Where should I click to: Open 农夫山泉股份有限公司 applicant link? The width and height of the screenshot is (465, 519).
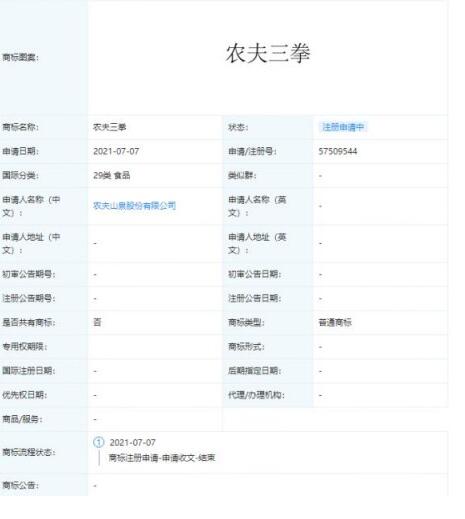click(134, 206)
